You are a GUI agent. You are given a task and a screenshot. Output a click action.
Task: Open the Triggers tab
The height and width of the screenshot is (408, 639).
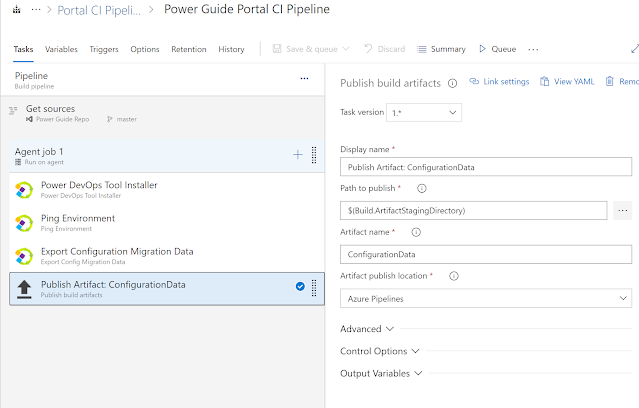[x=104, y=49]
